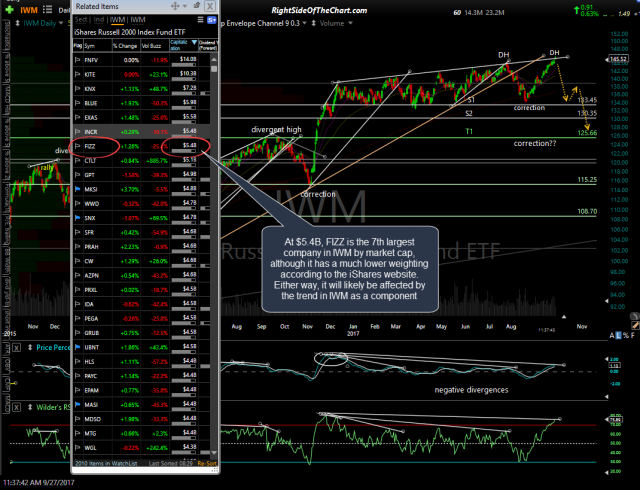Sort by the % Change column header

pyautogui.click(x=126, y=46)
